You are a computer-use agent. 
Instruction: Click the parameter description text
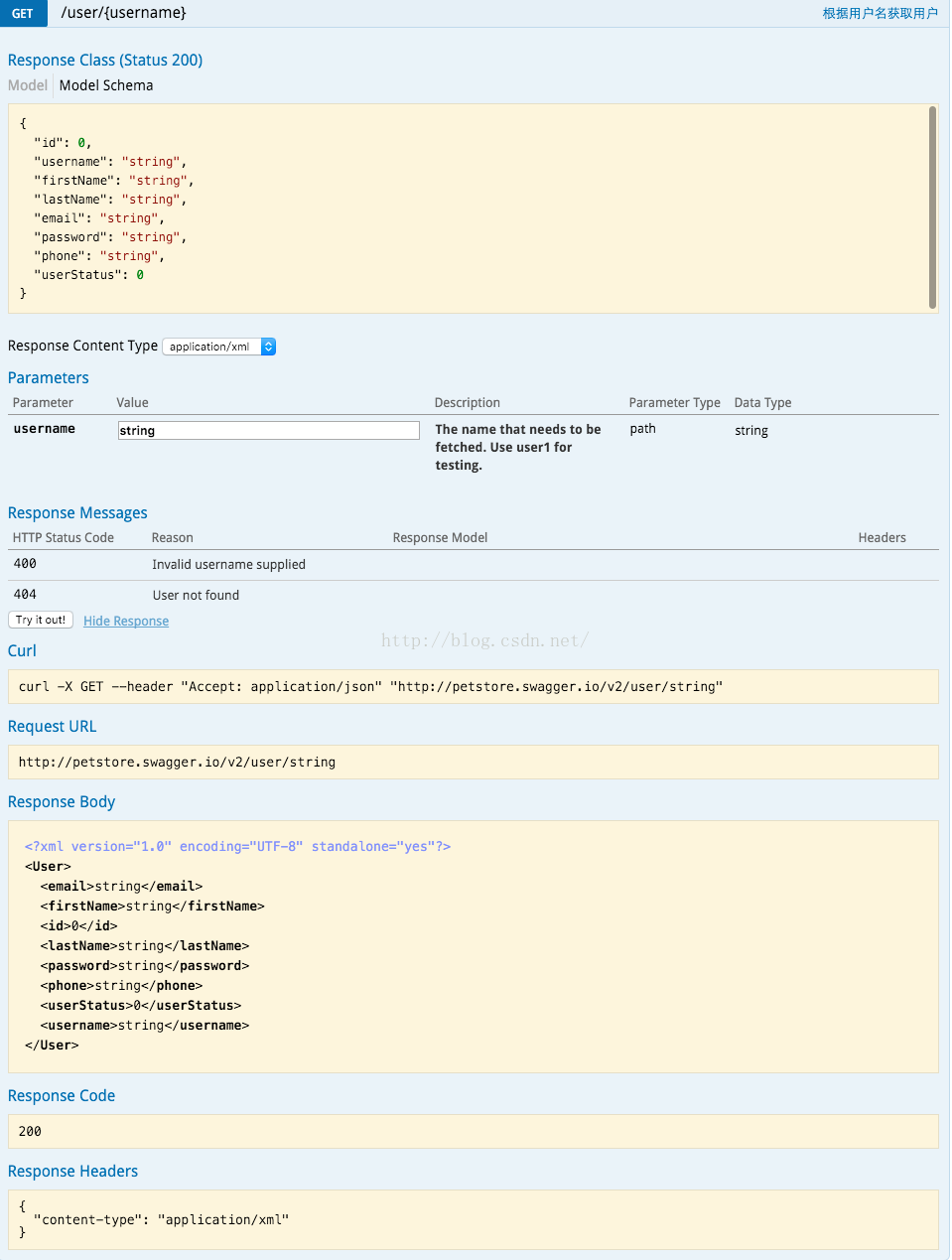[x=518, y=447]
